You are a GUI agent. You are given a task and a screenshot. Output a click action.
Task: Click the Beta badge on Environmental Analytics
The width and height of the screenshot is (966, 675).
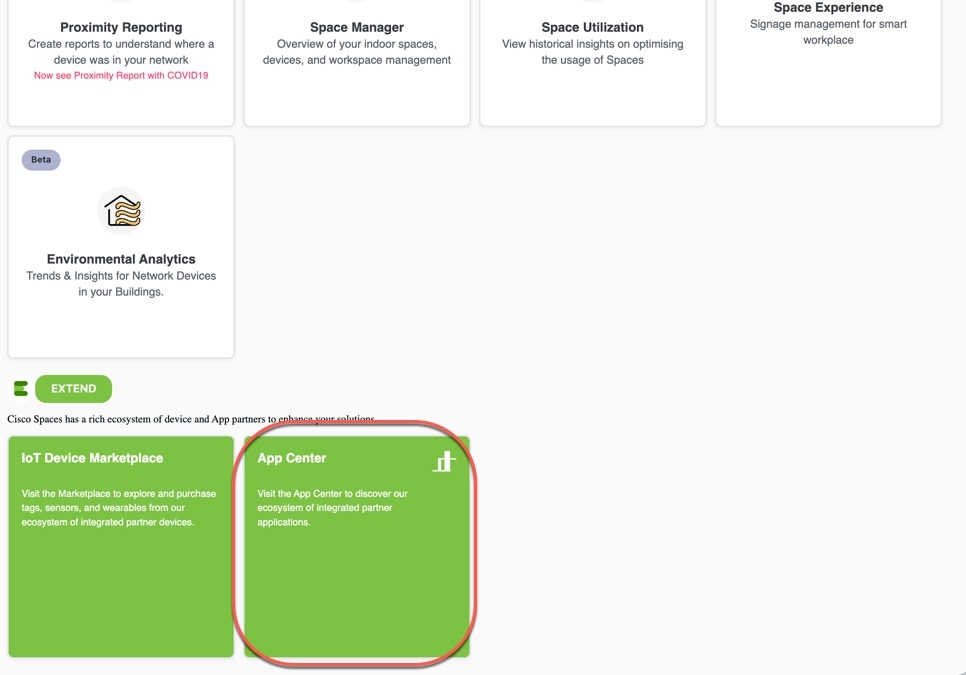click(41, 160)
